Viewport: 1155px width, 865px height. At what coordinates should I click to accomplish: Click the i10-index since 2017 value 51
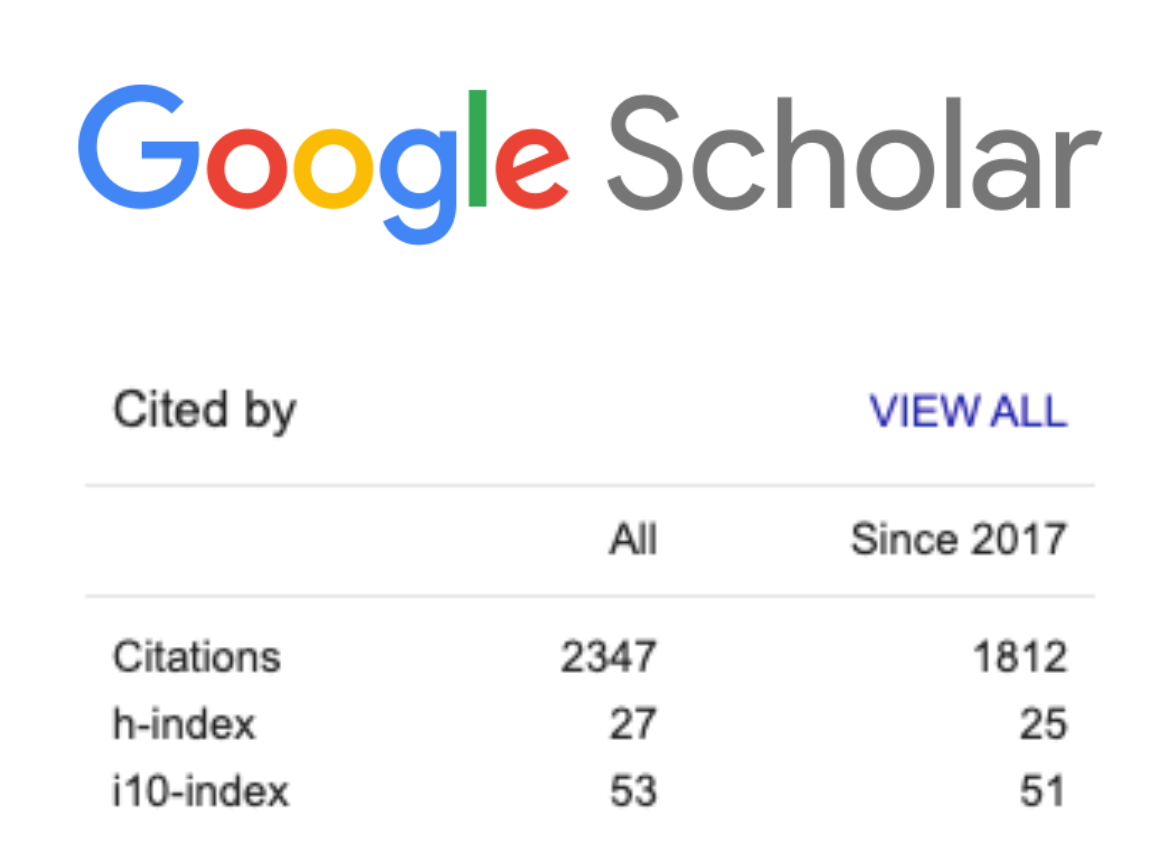pos(1043,791)
